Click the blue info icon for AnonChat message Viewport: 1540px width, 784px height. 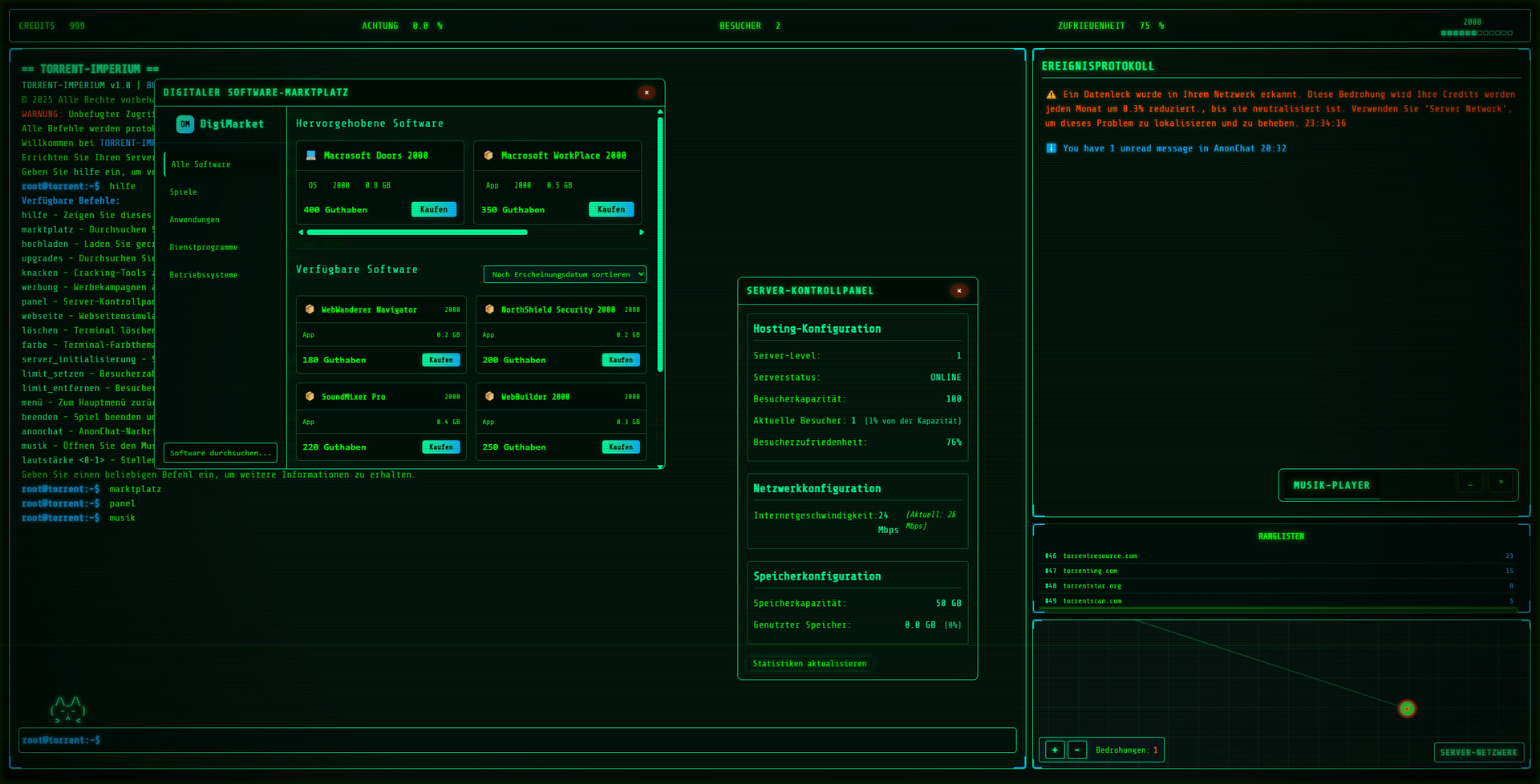click(1051, 148)
